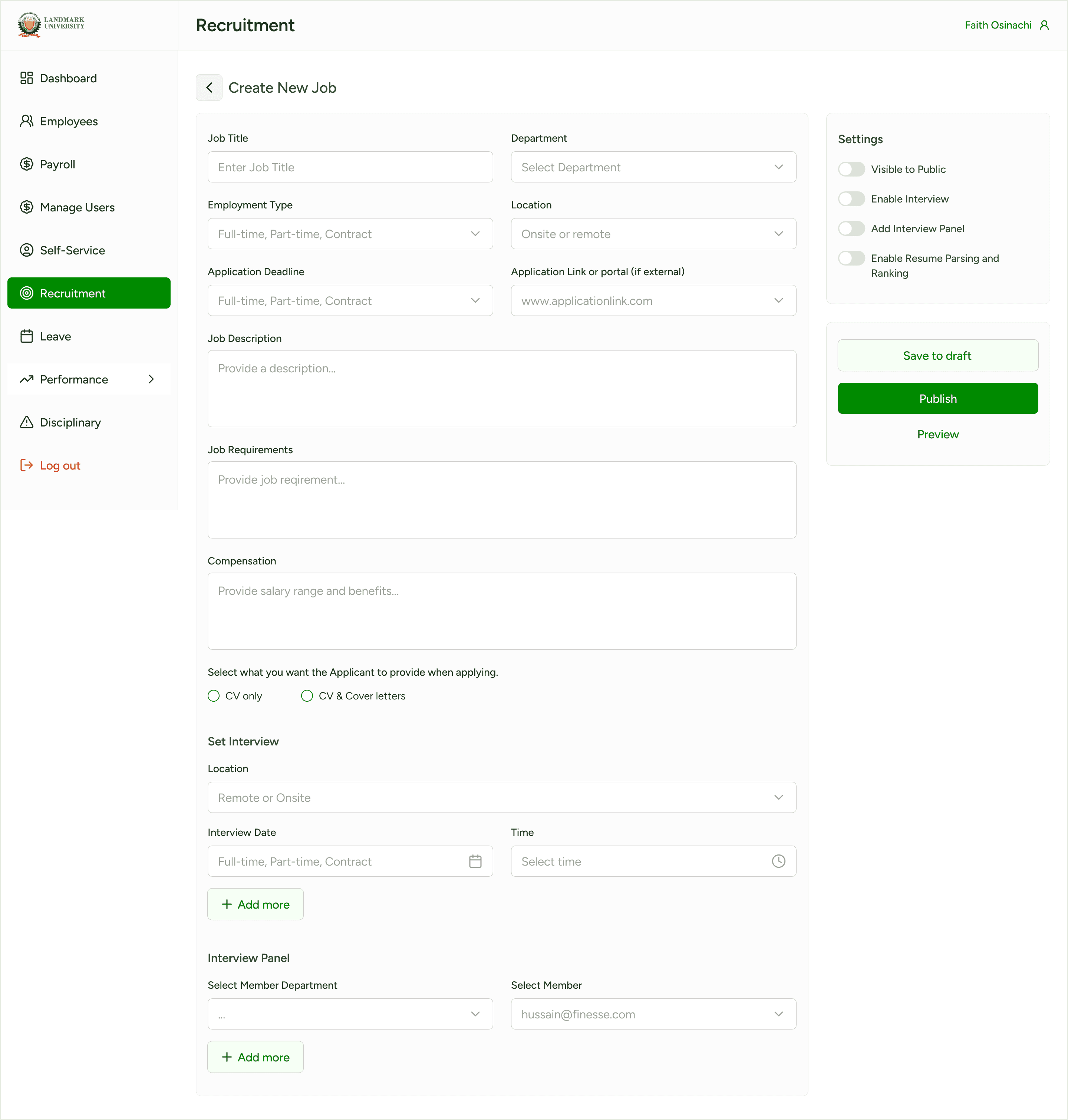
Task: Click the Dashboard grid icon in sidebar
Action: tap(26, 78)
